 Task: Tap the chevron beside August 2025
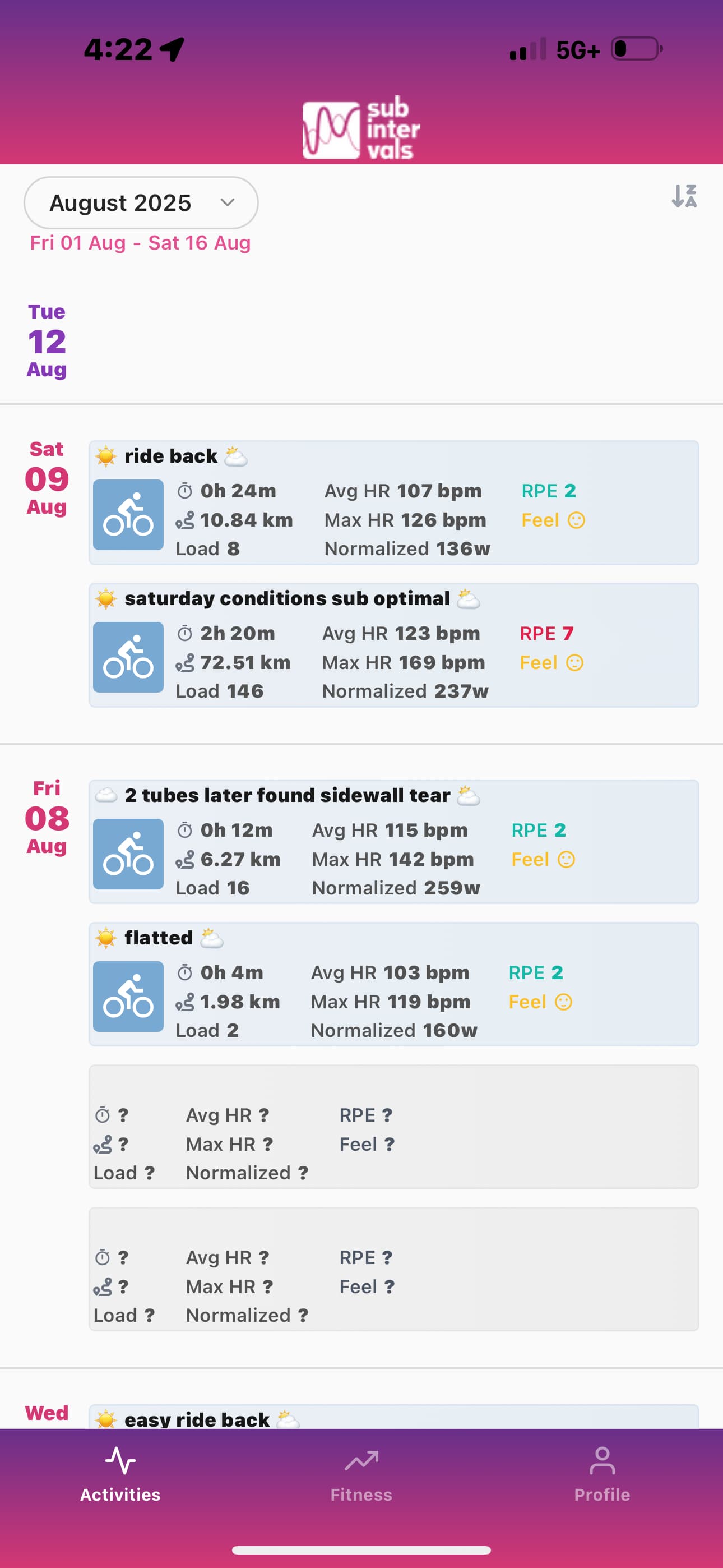228,202
